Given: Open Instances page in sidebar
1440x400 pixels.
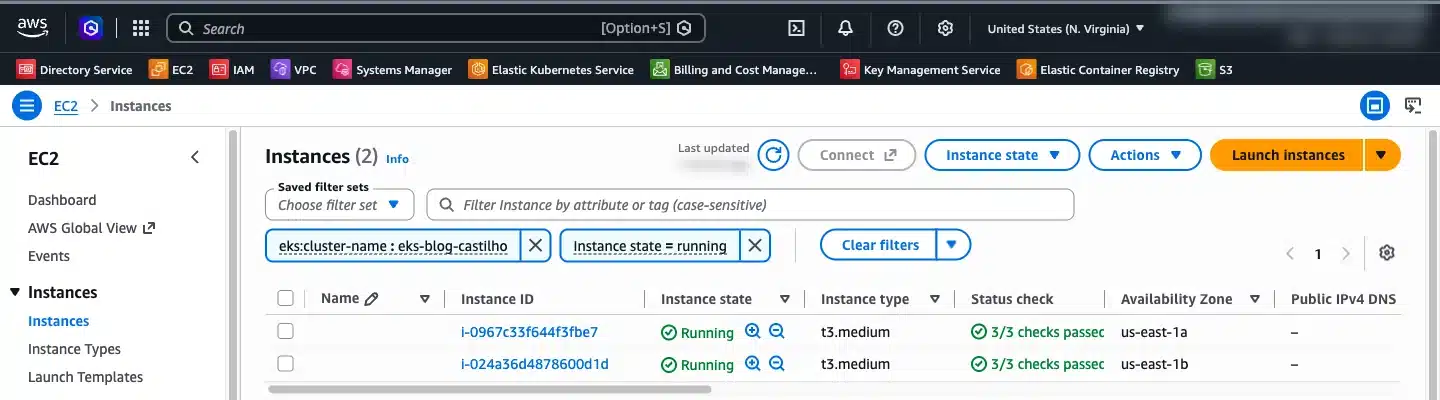Looking at the screenshot, I should click(x=58, y=321).
